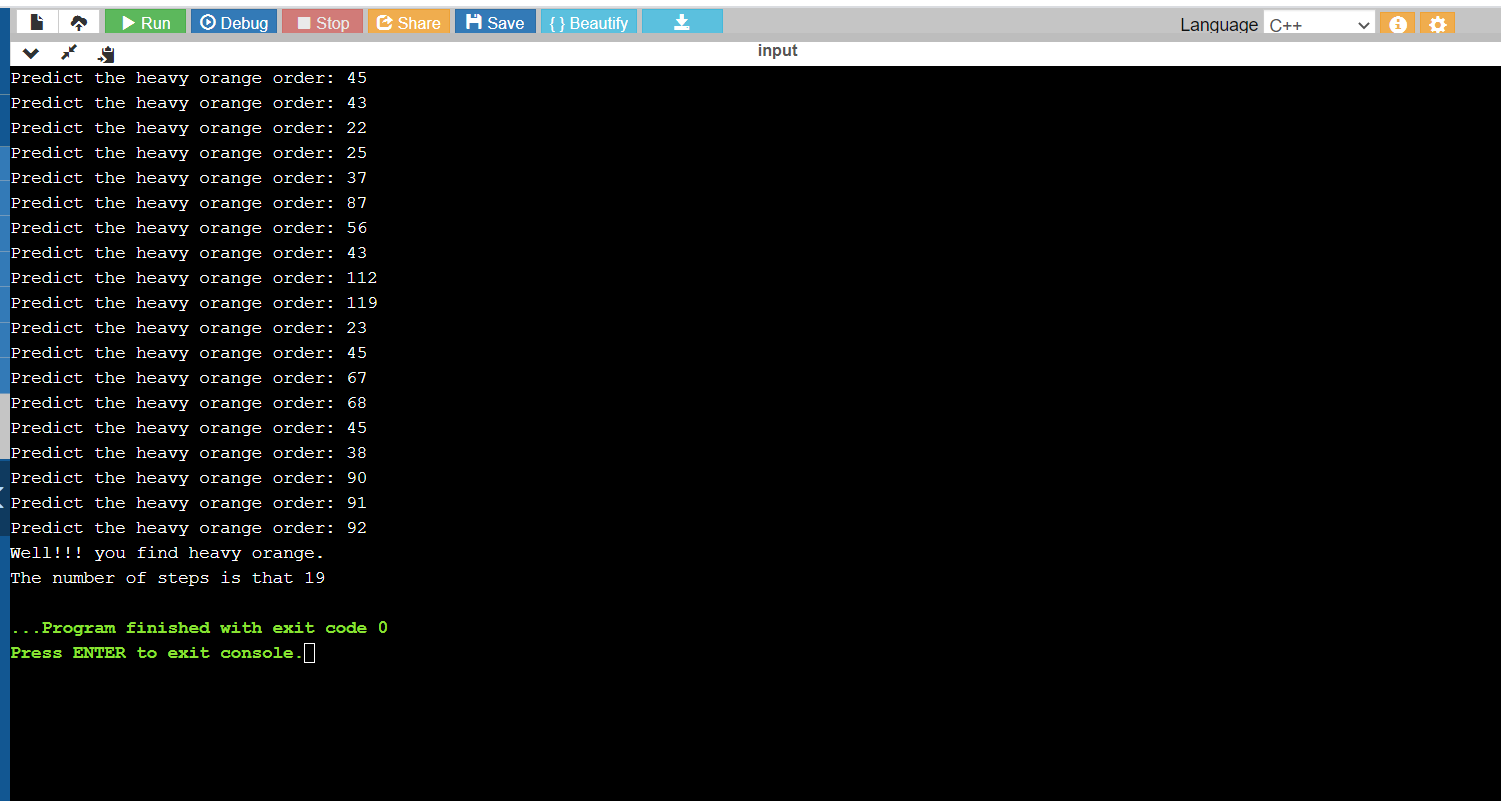1501x801 pixels.
Task: Click the shrink console size arrows icon
Action: click(x=69, y=53)
